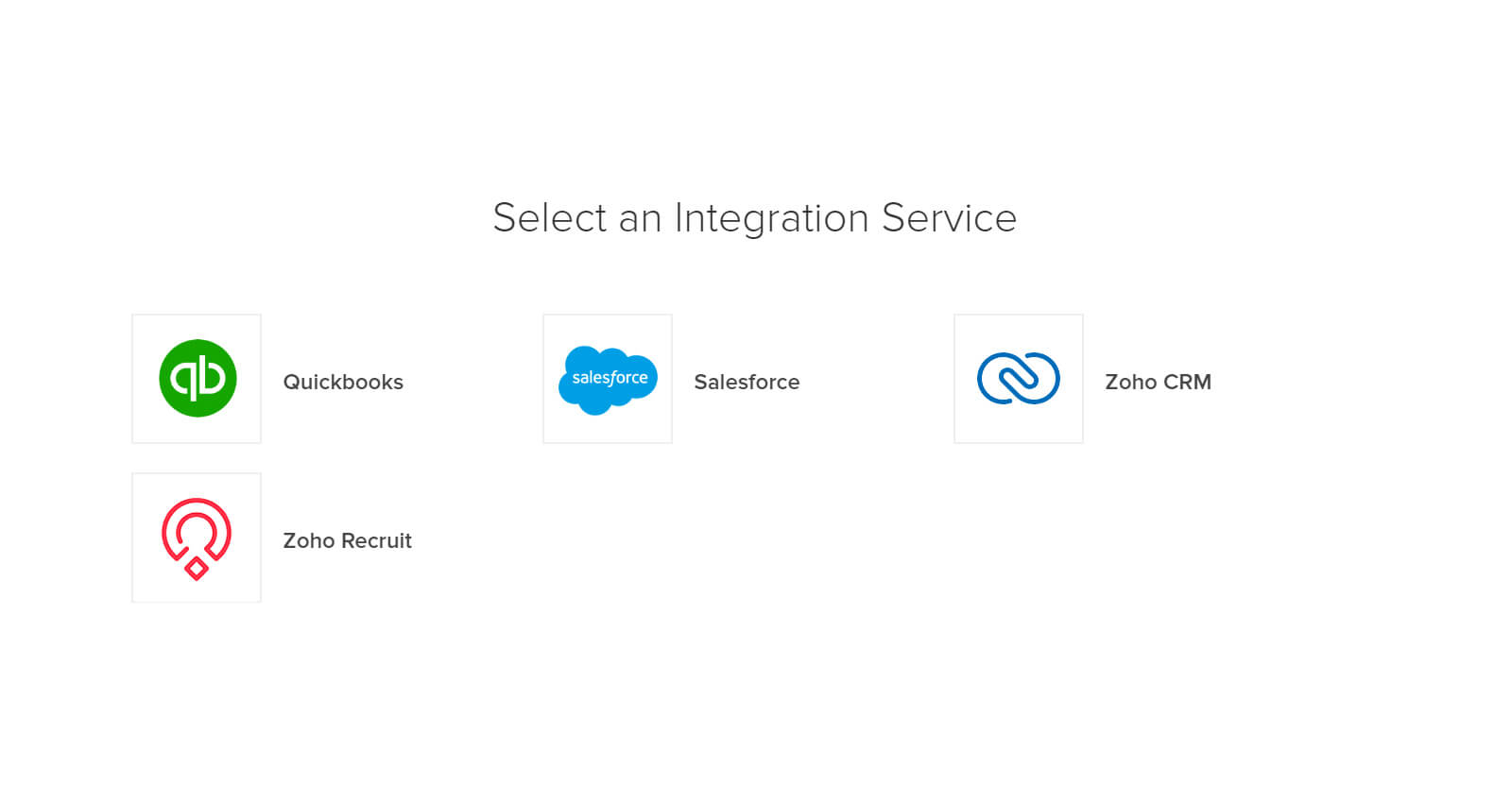1512x803 pixels.
Task: Click the white "qb" letters in green circle
Action: tap(198, 378)
